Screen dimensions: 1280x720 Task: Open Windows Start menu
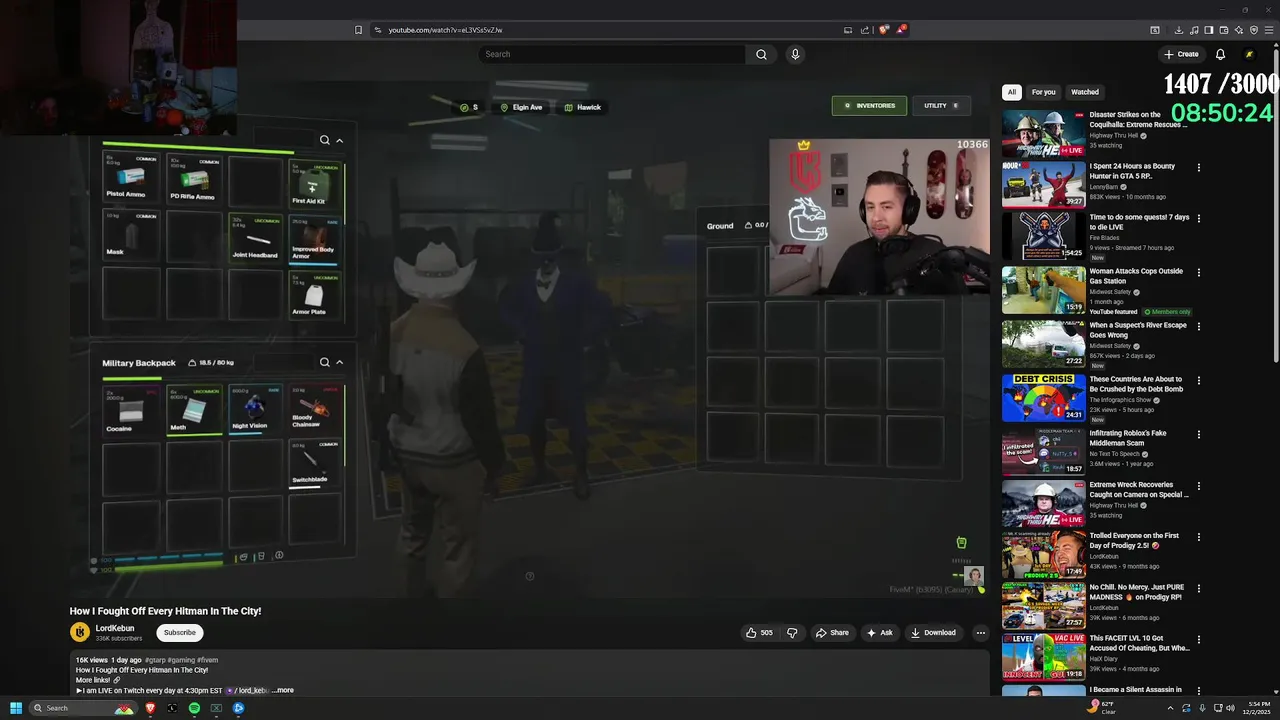click(x=16, y=708)
